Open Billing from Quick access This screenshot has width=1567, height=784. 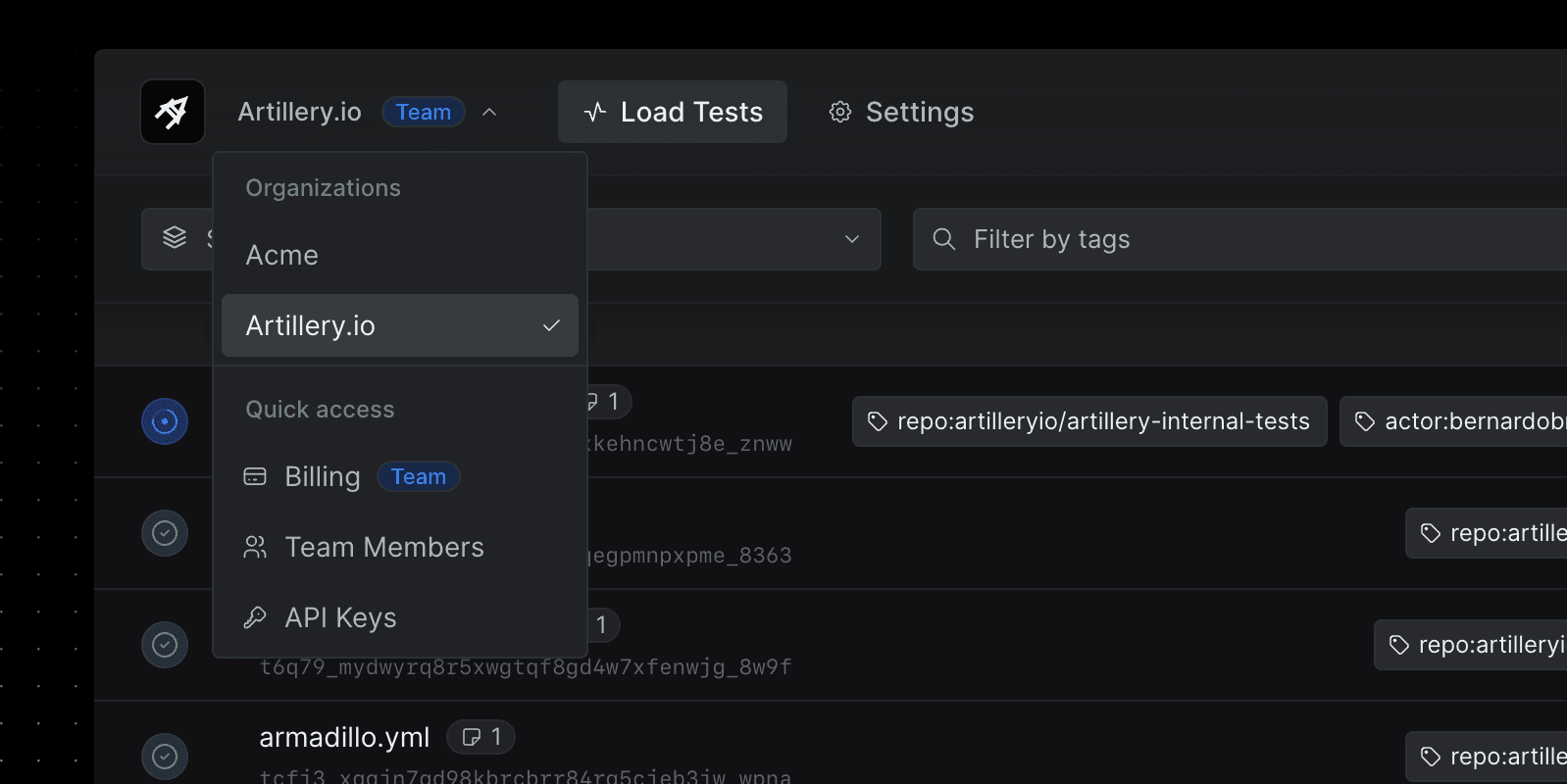point(400,476)
